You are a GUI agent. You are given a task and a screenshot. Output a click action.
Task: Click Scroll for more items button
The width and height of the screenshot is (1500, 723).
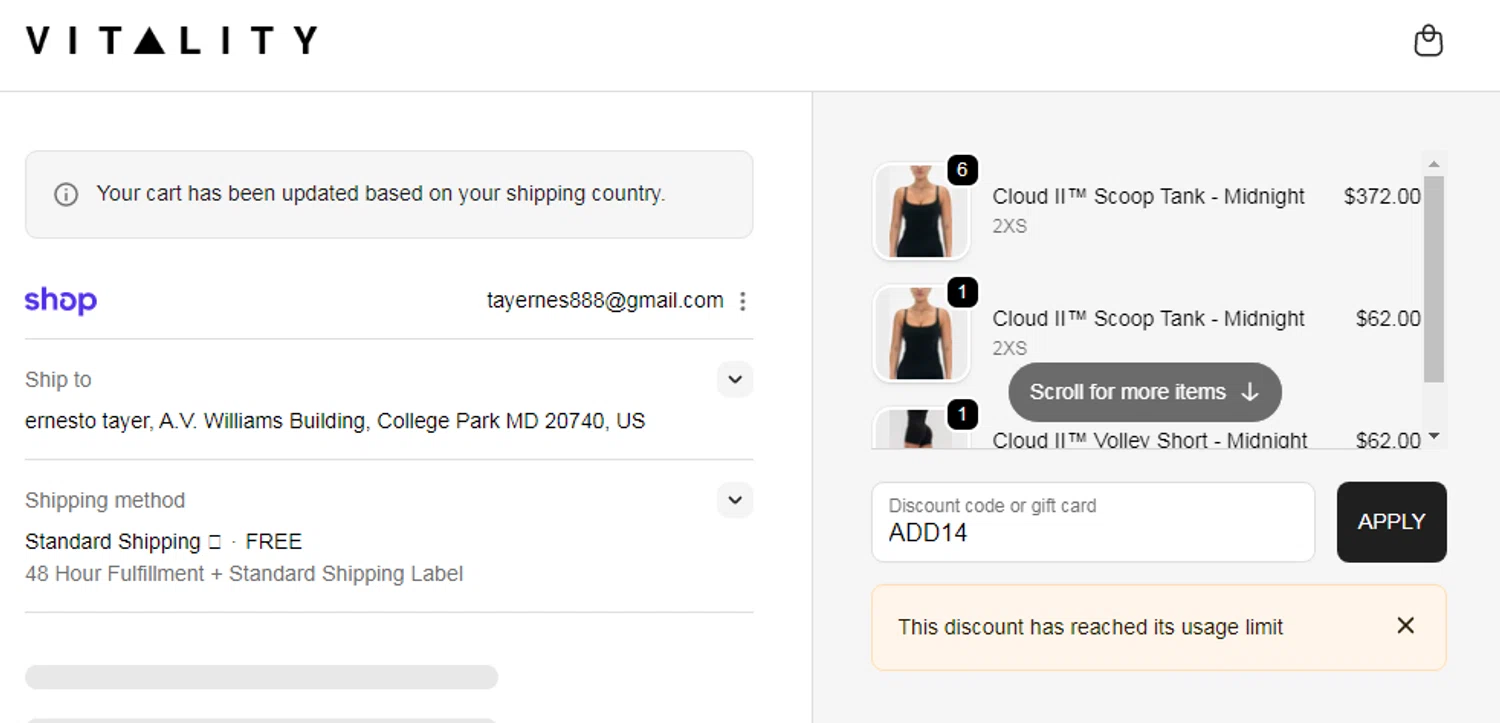click(1144, 392)
